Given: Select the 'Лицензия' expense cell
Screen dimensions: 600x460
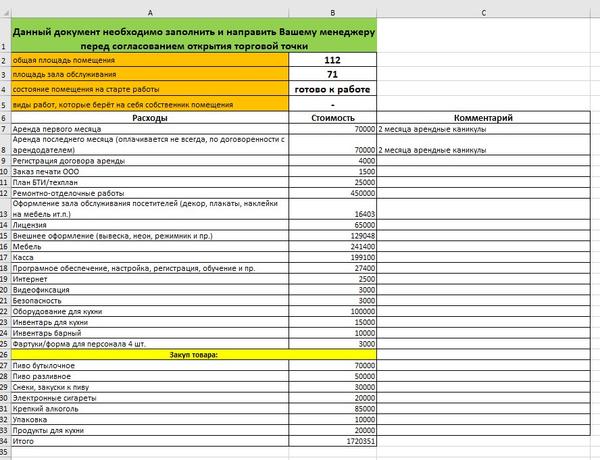Looking at the screenshot, I should [150, 225].
